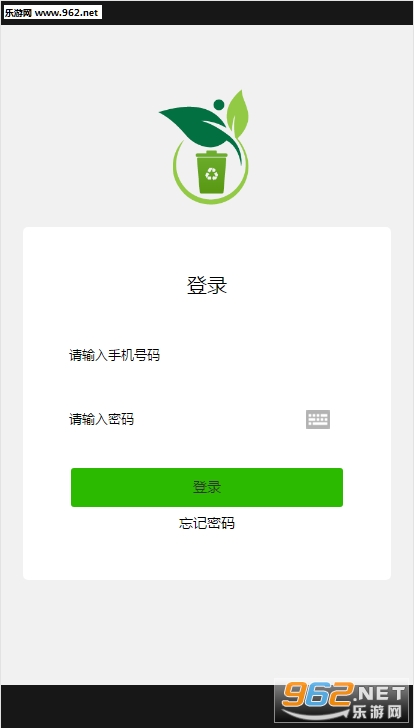This screenshot has height=728, width=414.
Task: Focus the 请输入密码 password field
Action: [186, 419]
